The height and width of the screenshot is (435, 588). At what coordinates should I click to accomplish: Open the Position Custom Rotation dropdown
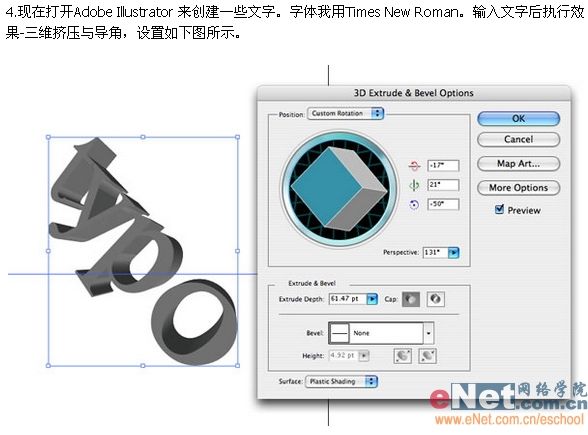pyautogui.click(x=345, y=114)
